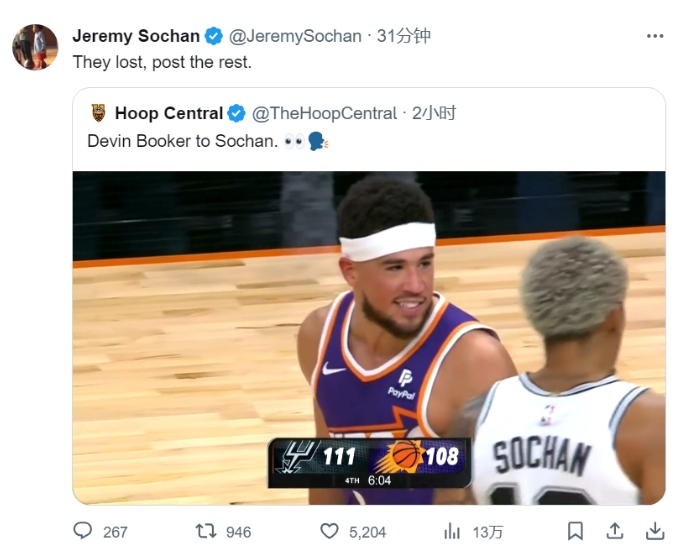Click Hoop Central's small avatar icon
The image size is (691, 558).
pos(98,113)
